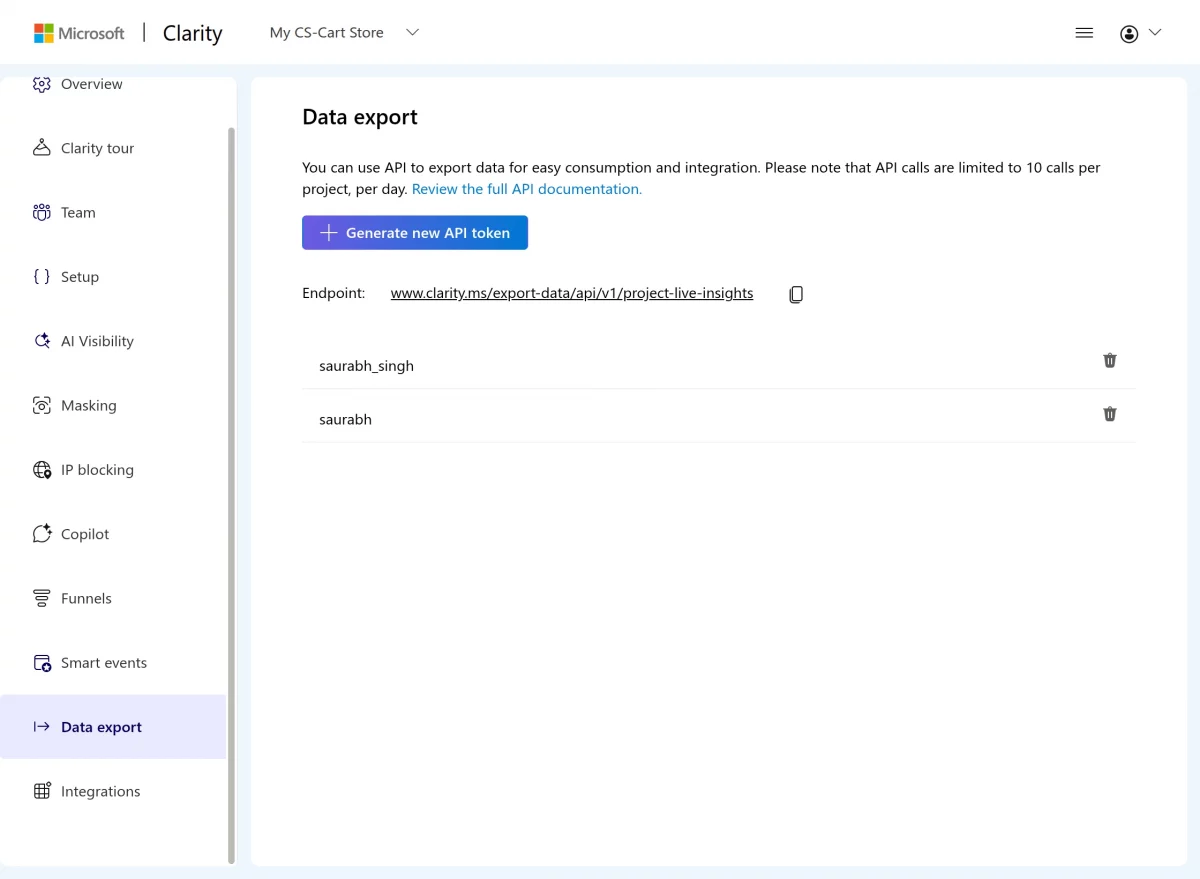This screenshot has height=879, width=1200.
Task: Delete the saurabh_singh API token
Action: point(1110,360)
